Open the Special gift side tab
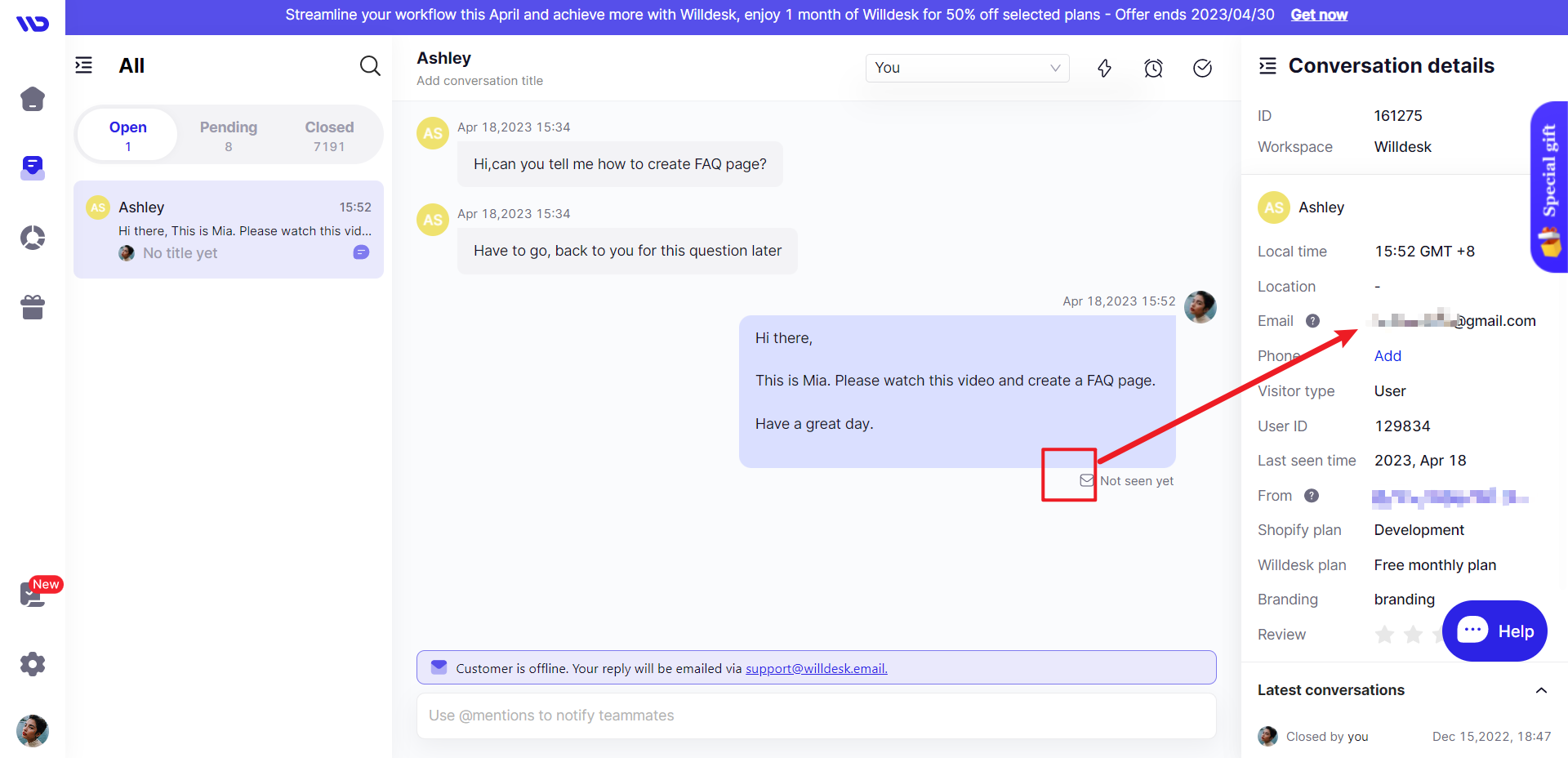Viewport: 1568px width, 758px height. 1548,187
